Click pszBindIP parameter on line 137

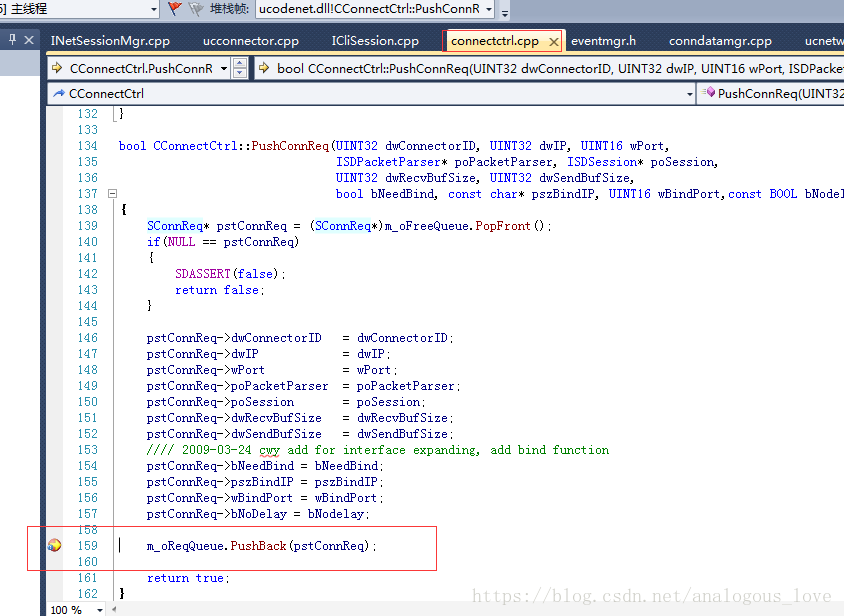(x=563, y=194)
